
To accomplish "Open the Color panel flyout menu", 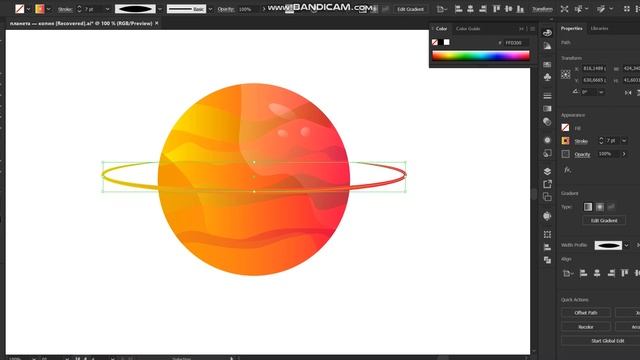I will tap(532, 29).
